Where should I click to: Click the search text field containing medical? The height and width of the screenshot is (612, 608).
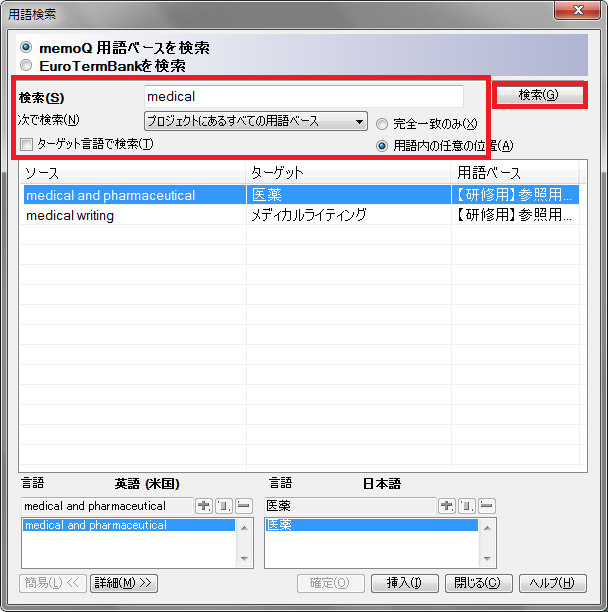pyautogui.click(x=303, y=97)
